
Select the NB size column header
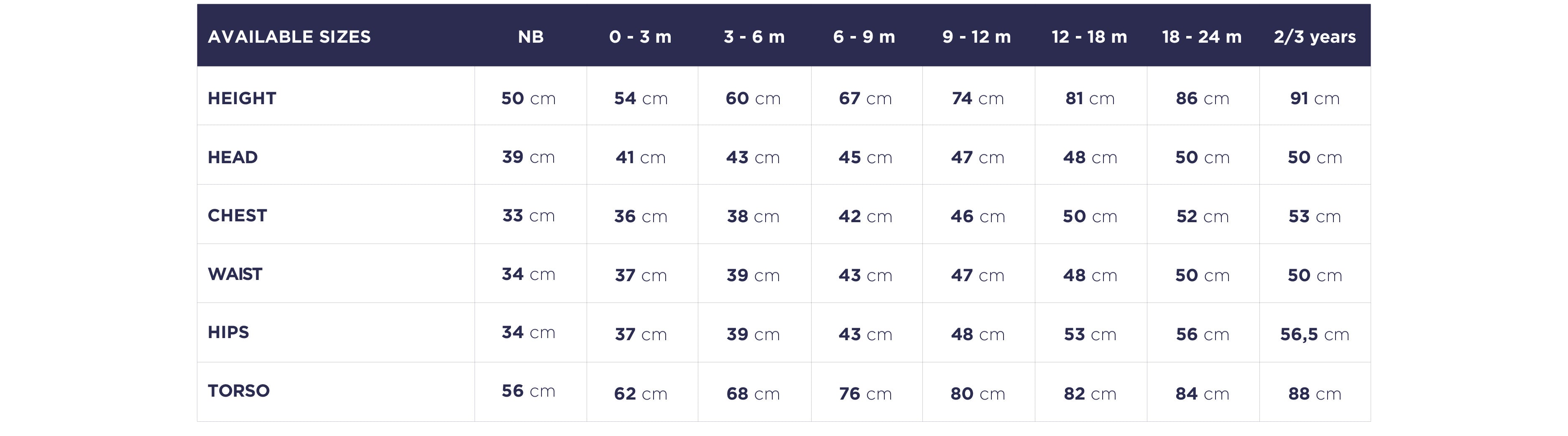[x=531, y=36]
